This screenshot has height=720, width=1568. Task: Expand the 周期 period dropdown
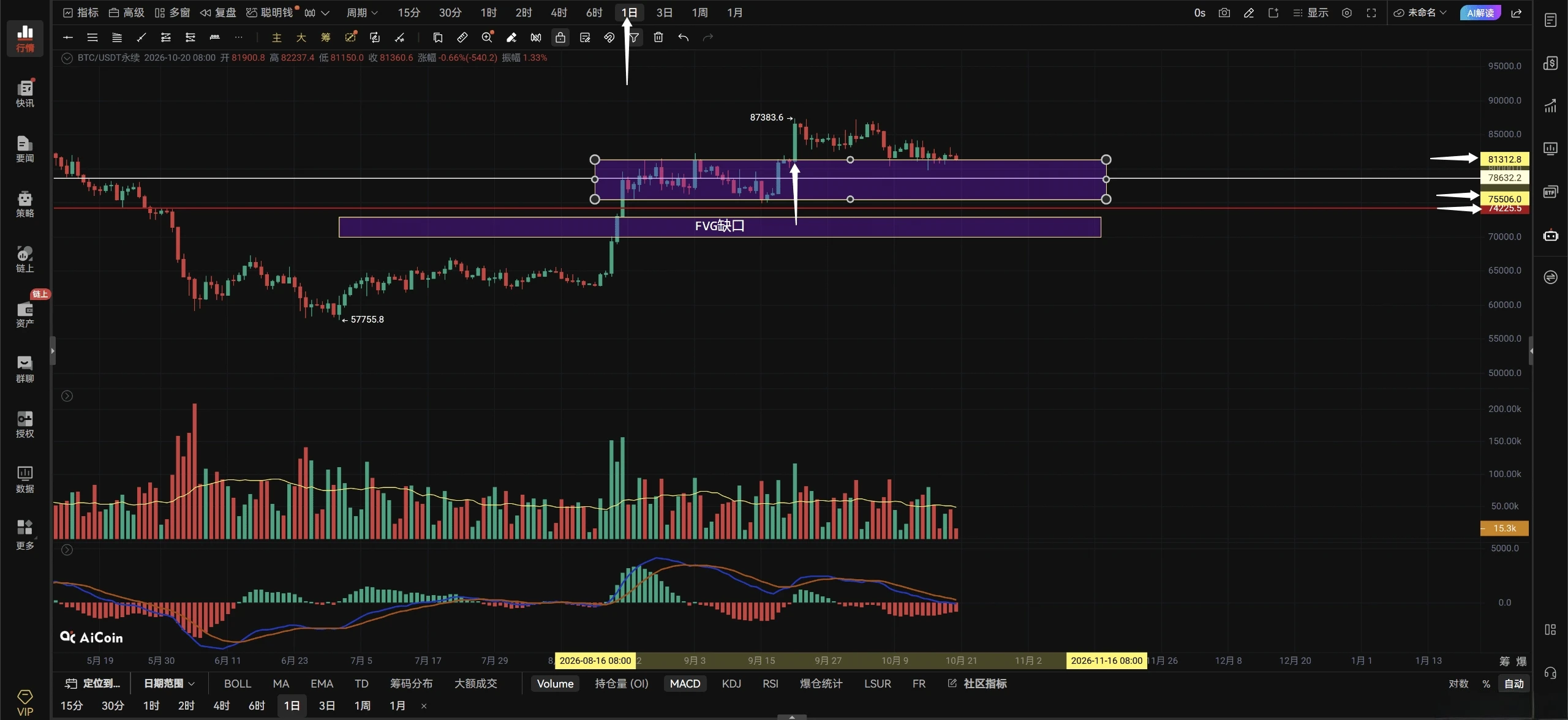click(x=362, y=12)
